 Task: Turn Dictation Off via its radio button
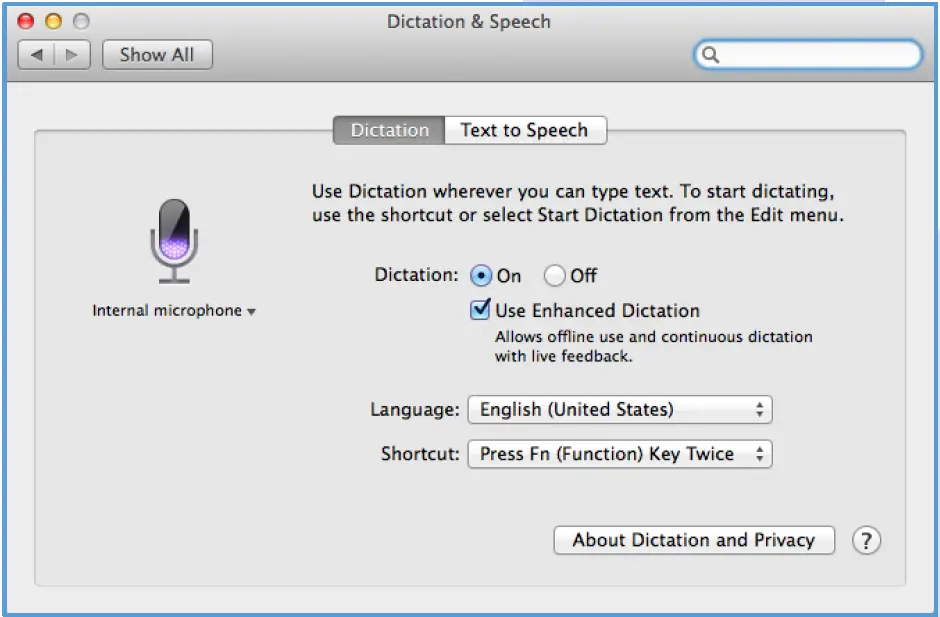coord(553,275)
